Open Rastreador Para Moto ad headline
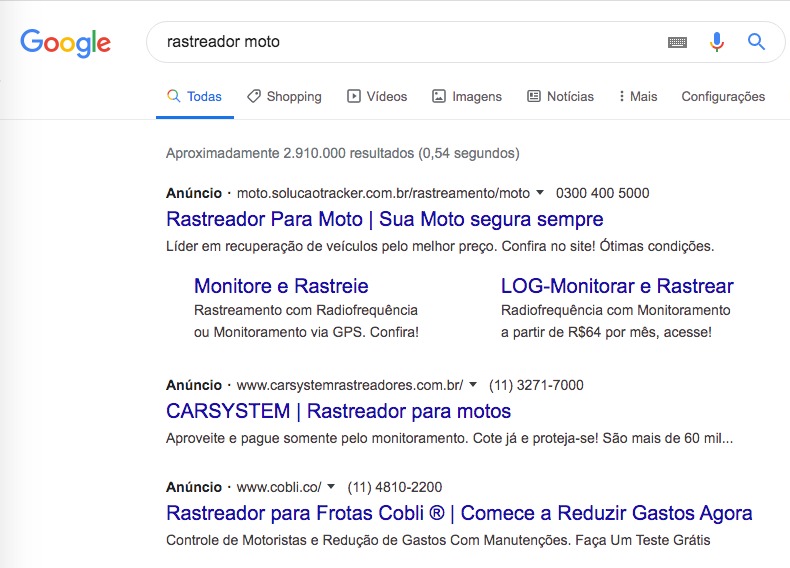Screen dimensions: 790x568 point(384,219)
